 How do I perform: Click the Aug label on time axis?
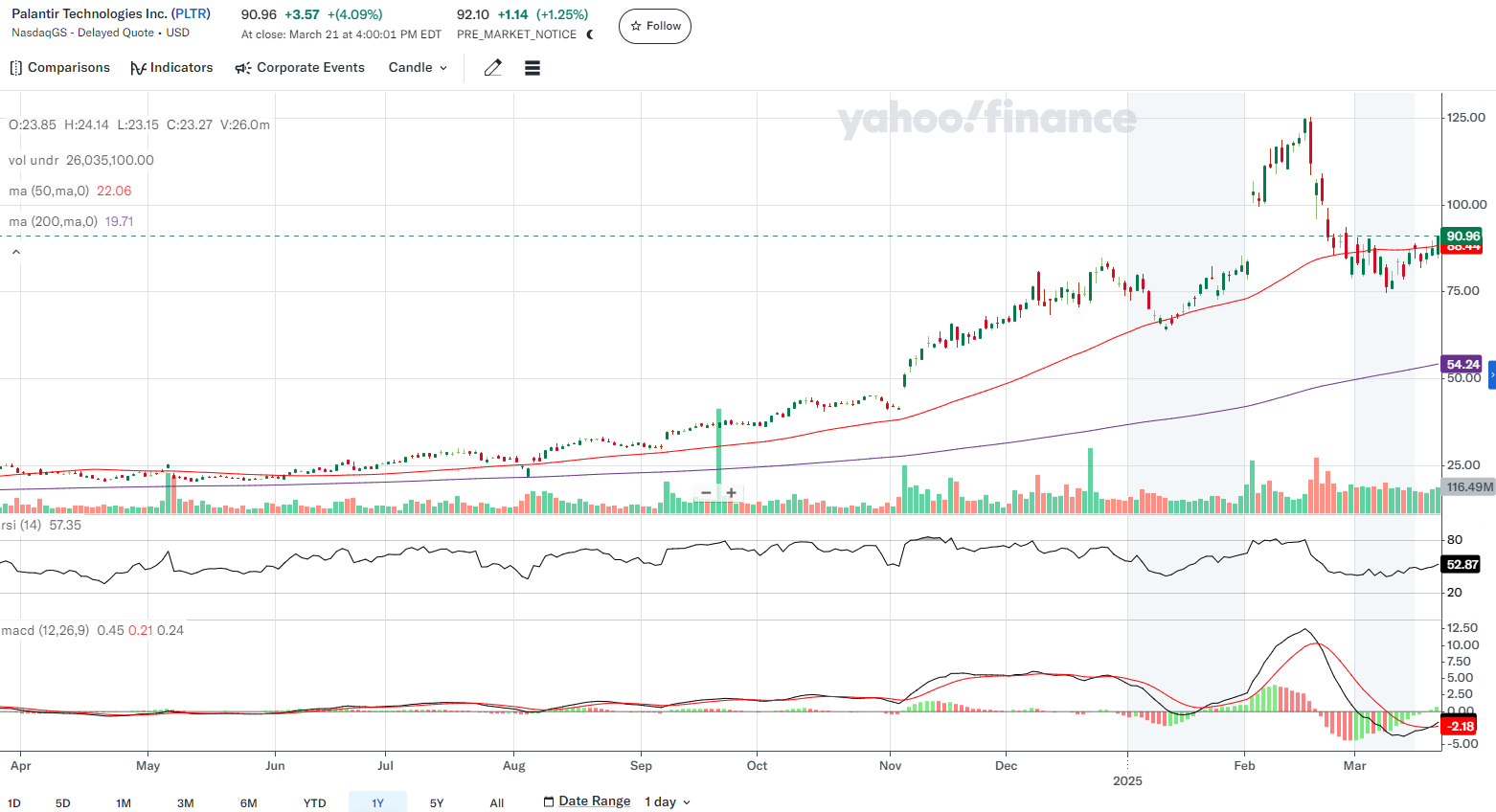(514, 765)
